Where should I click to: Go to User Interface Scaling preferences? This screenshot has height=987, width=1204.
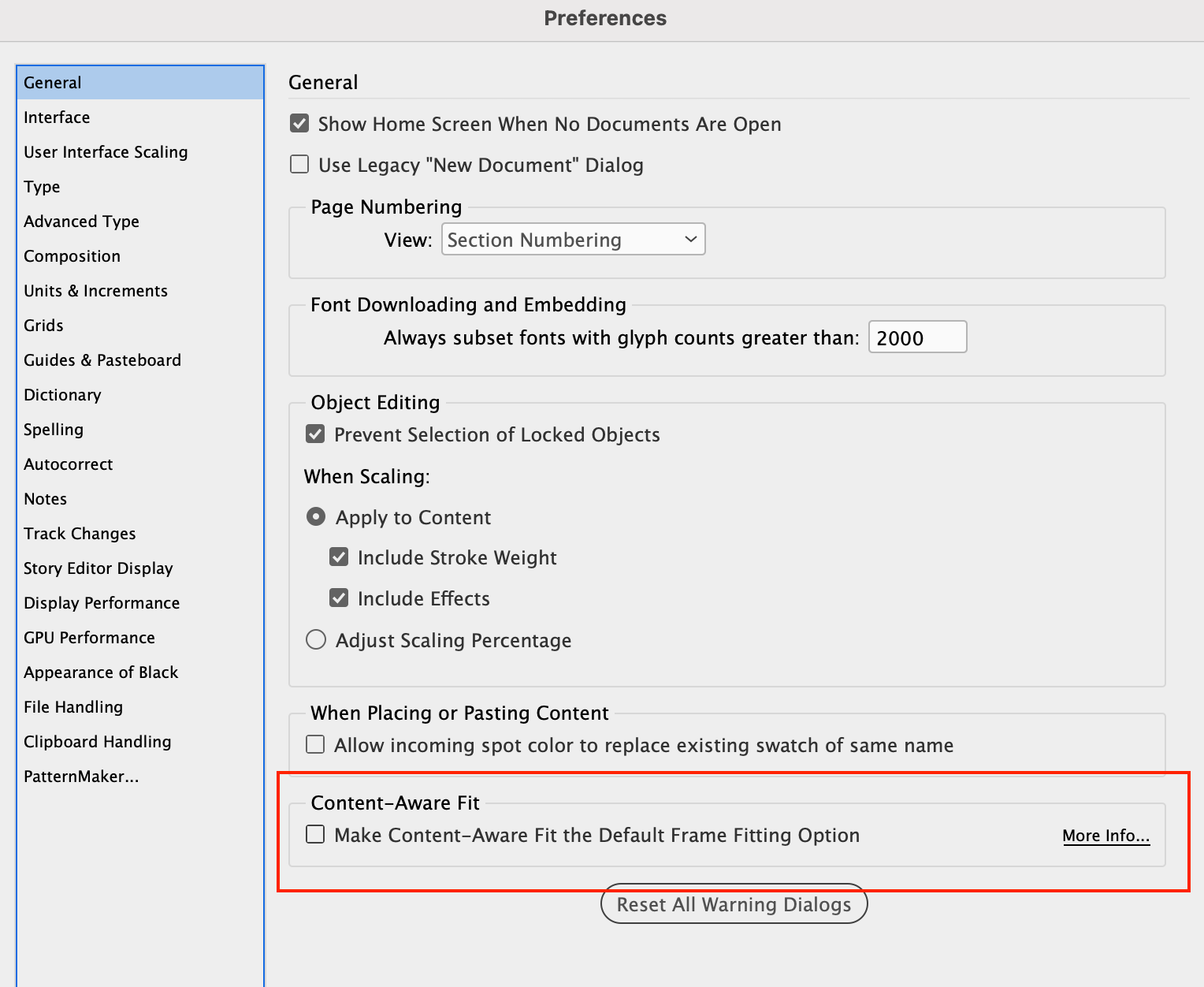[x=140, y=152]
